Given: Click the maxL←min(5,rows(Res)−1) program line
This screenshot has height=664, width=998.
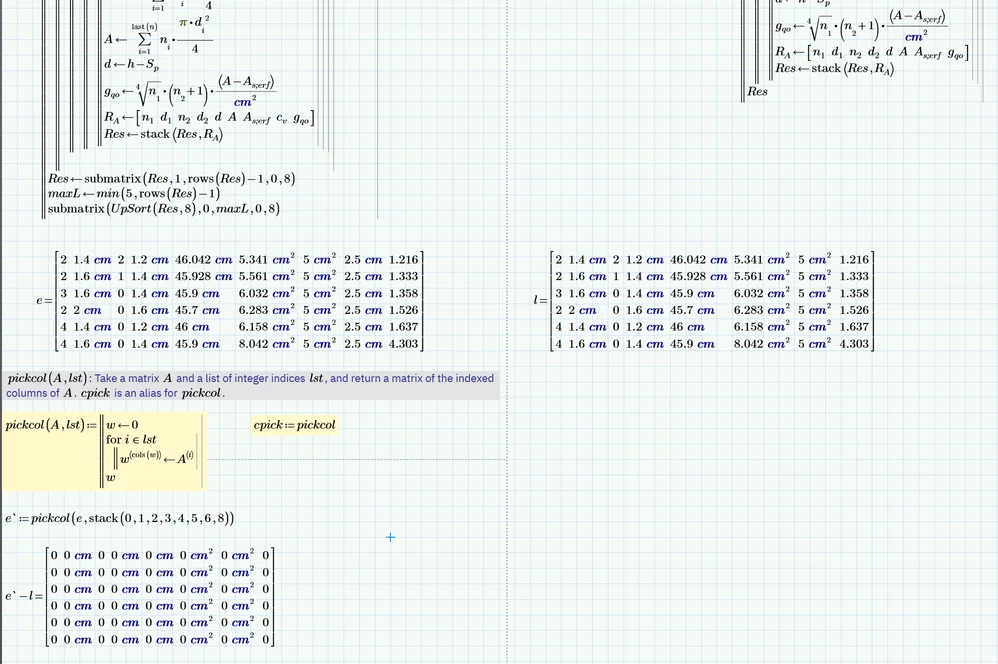Looking at the screenshot, I should tap(134, 194).
